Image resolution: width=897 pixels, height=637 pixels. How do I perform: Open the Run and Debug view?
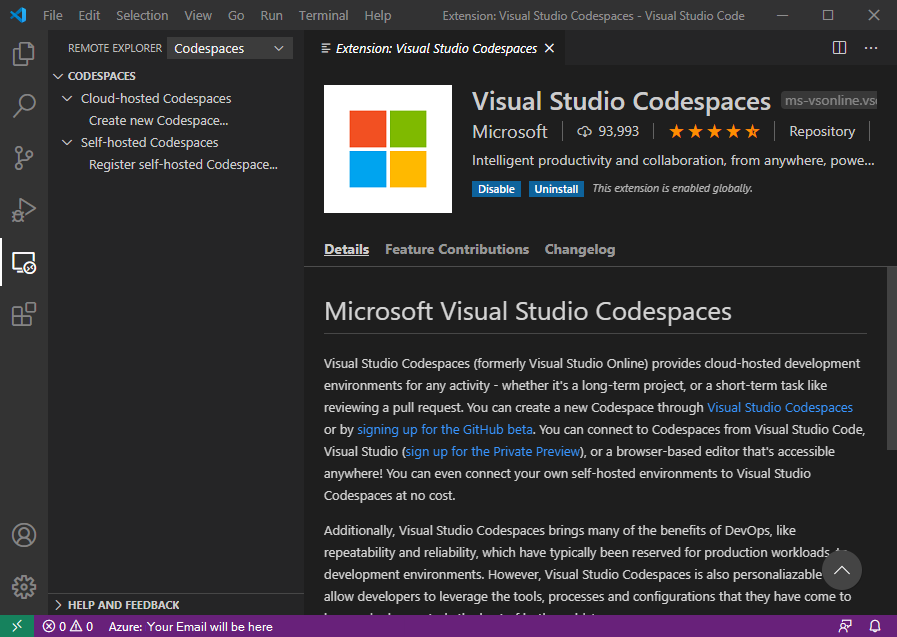coord(23,210)
